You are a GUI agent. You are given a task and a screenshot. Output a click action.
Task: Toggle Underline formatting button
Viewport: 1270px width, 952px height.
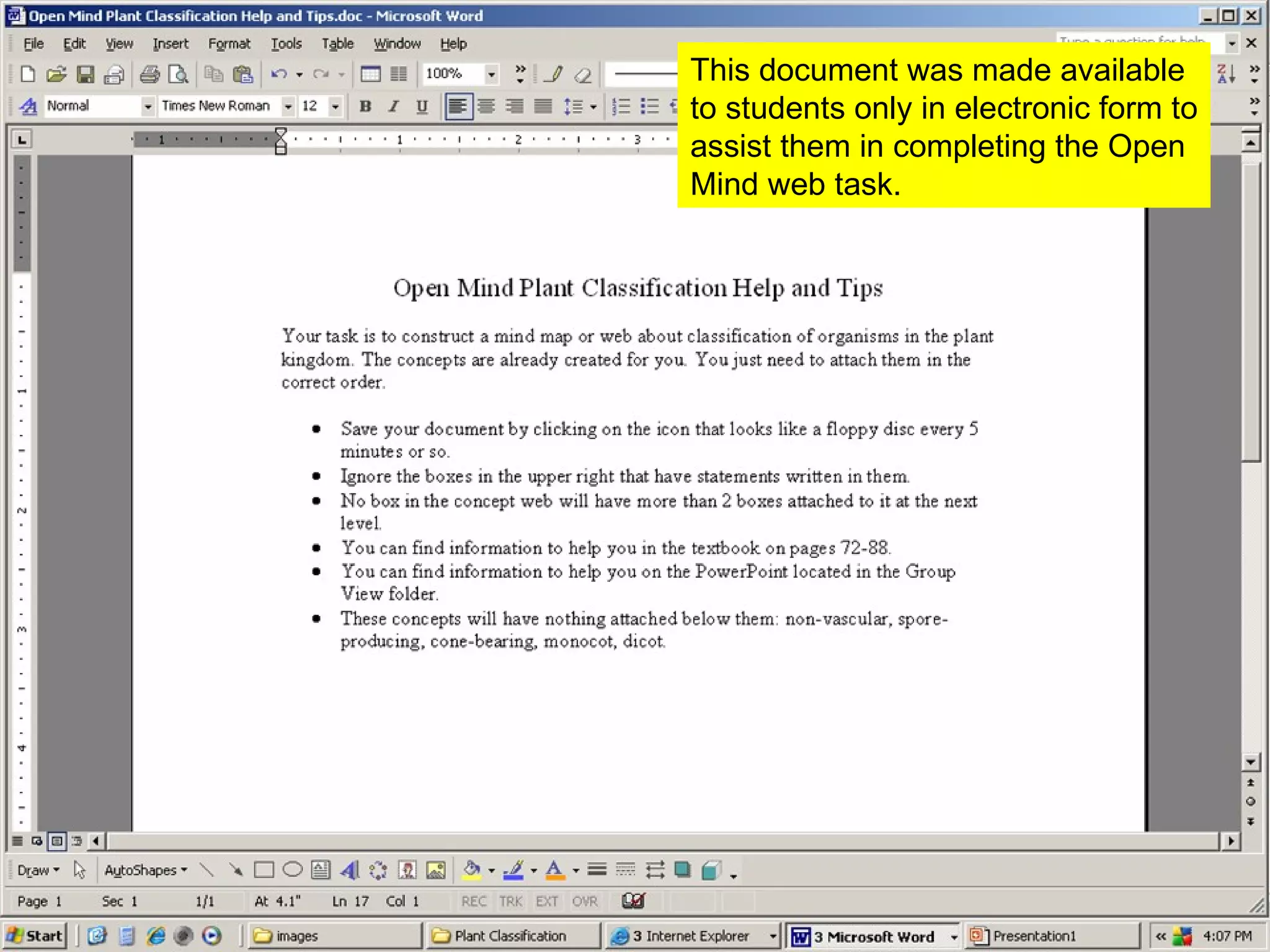pos(422,107)
